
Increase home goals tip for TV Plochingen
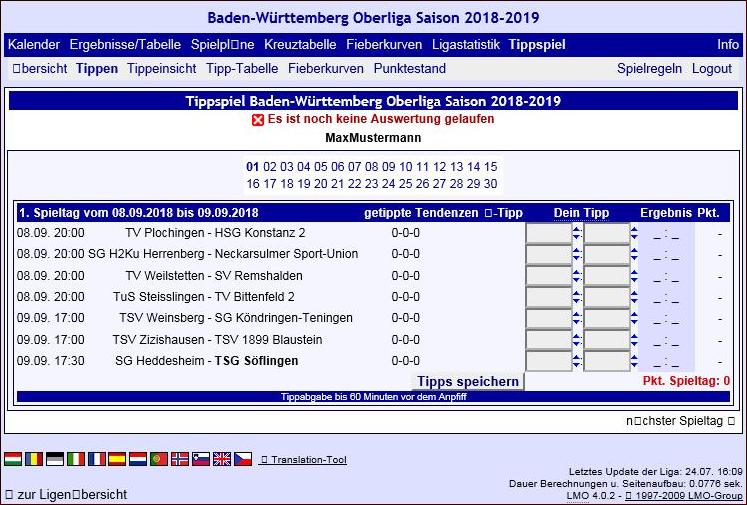(x=576, y=229)
